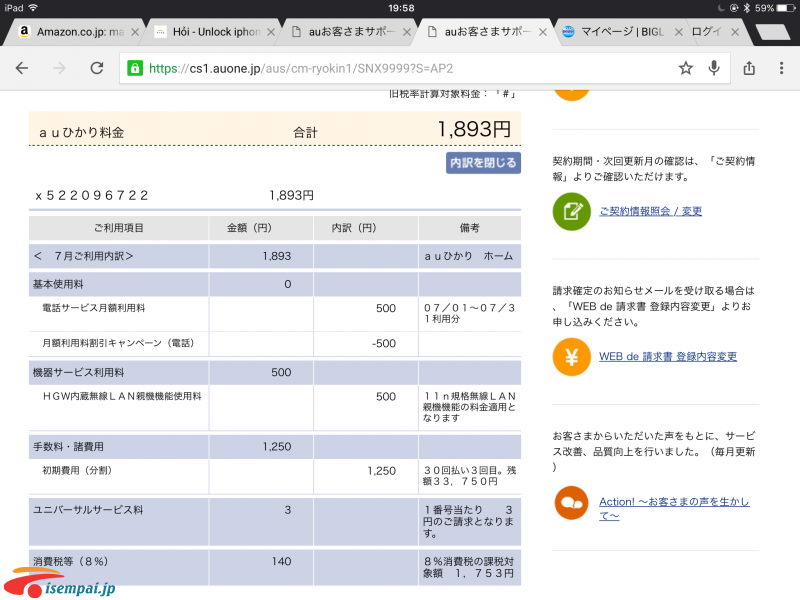
Task: Start voice search with the microphone
Action: tap(714, 68)
